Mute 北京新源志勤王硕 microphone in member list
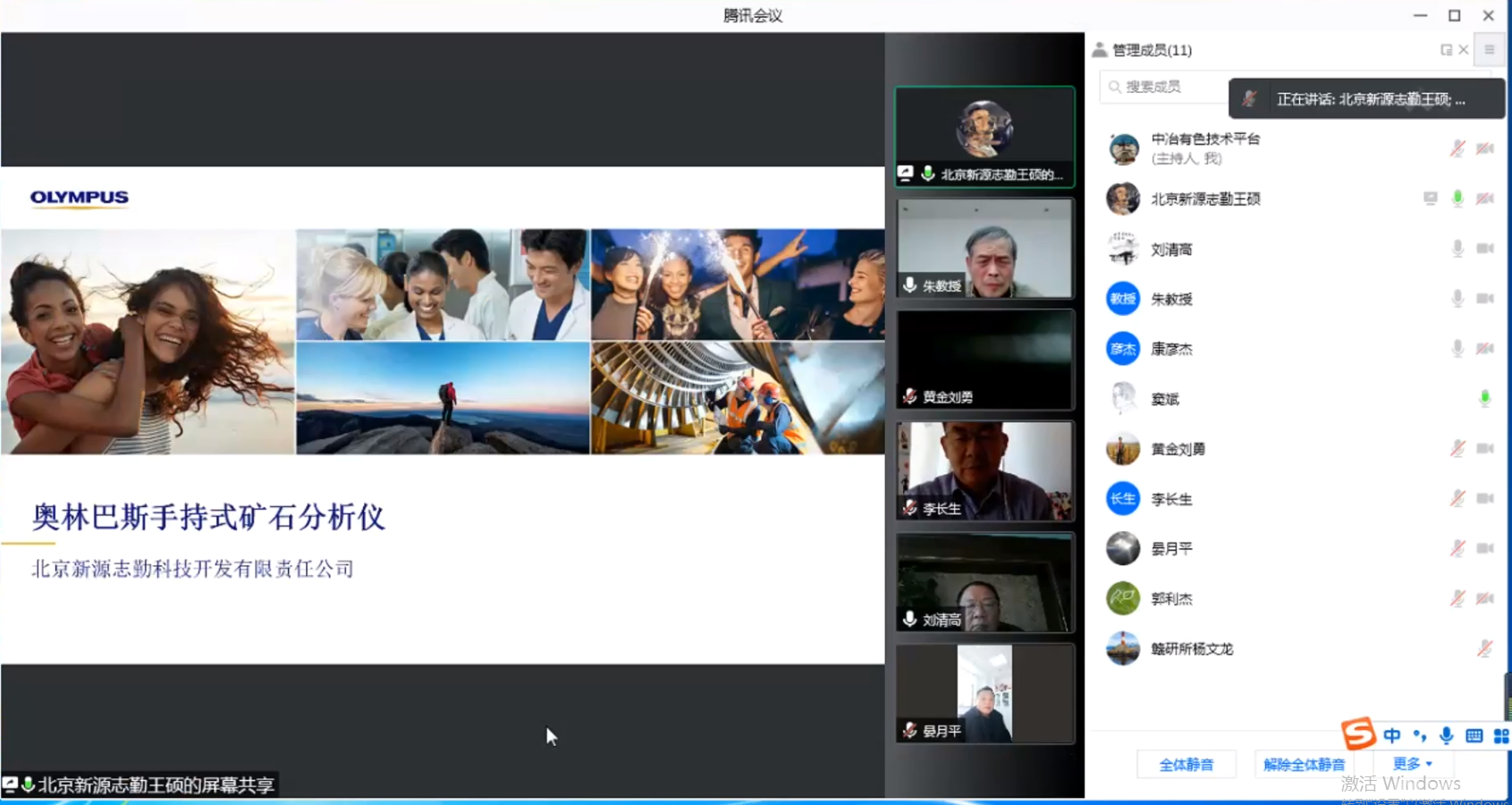This screenshot has width=1512, height=805. click(1457, 199)
